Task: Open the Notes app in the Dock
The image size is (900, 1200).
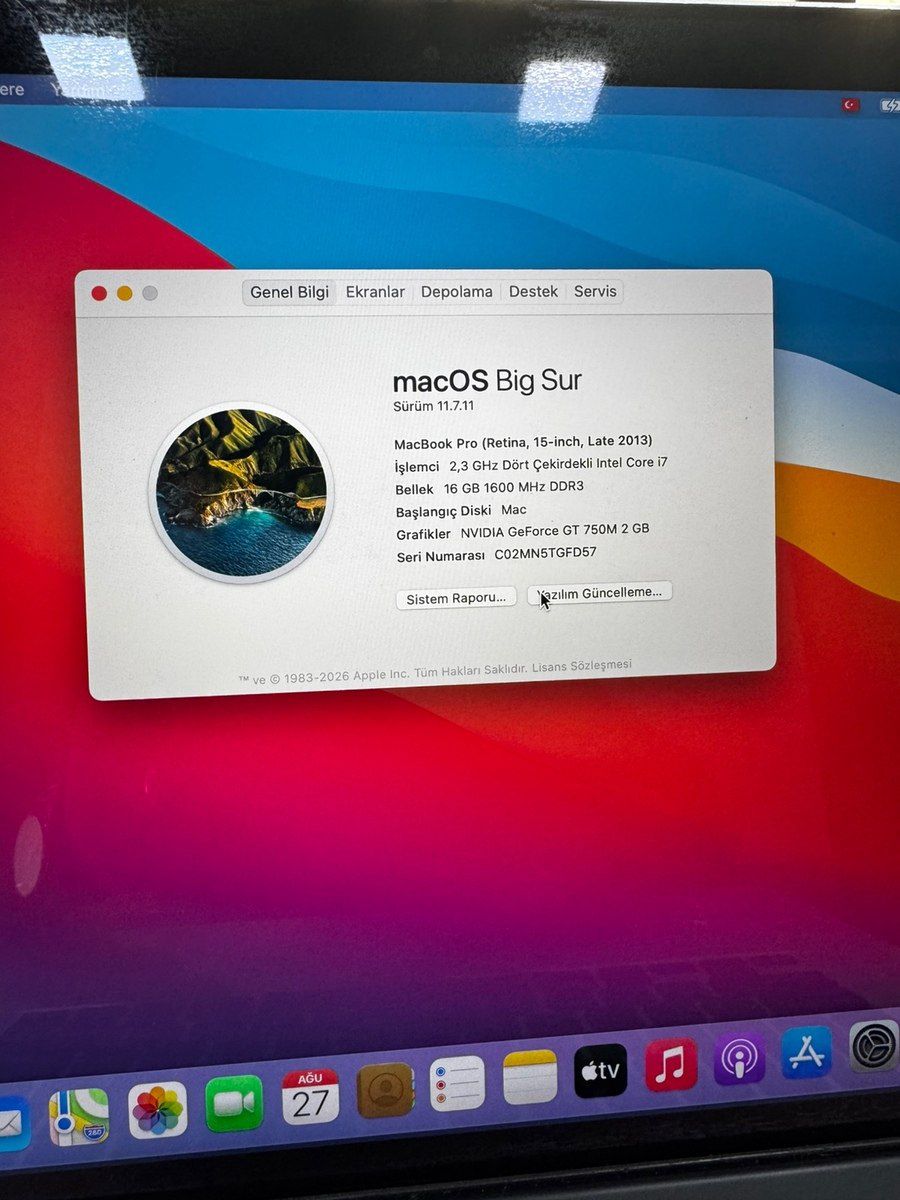Action: [x=529, y=1077]
